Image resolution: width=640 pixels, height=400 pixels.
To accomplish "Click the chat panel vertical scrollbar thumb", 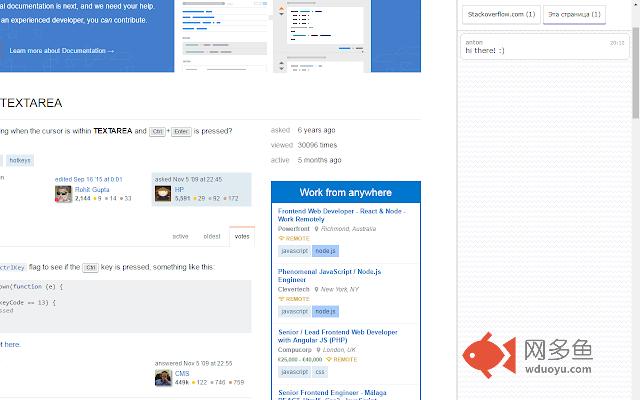I will [636, 73].
